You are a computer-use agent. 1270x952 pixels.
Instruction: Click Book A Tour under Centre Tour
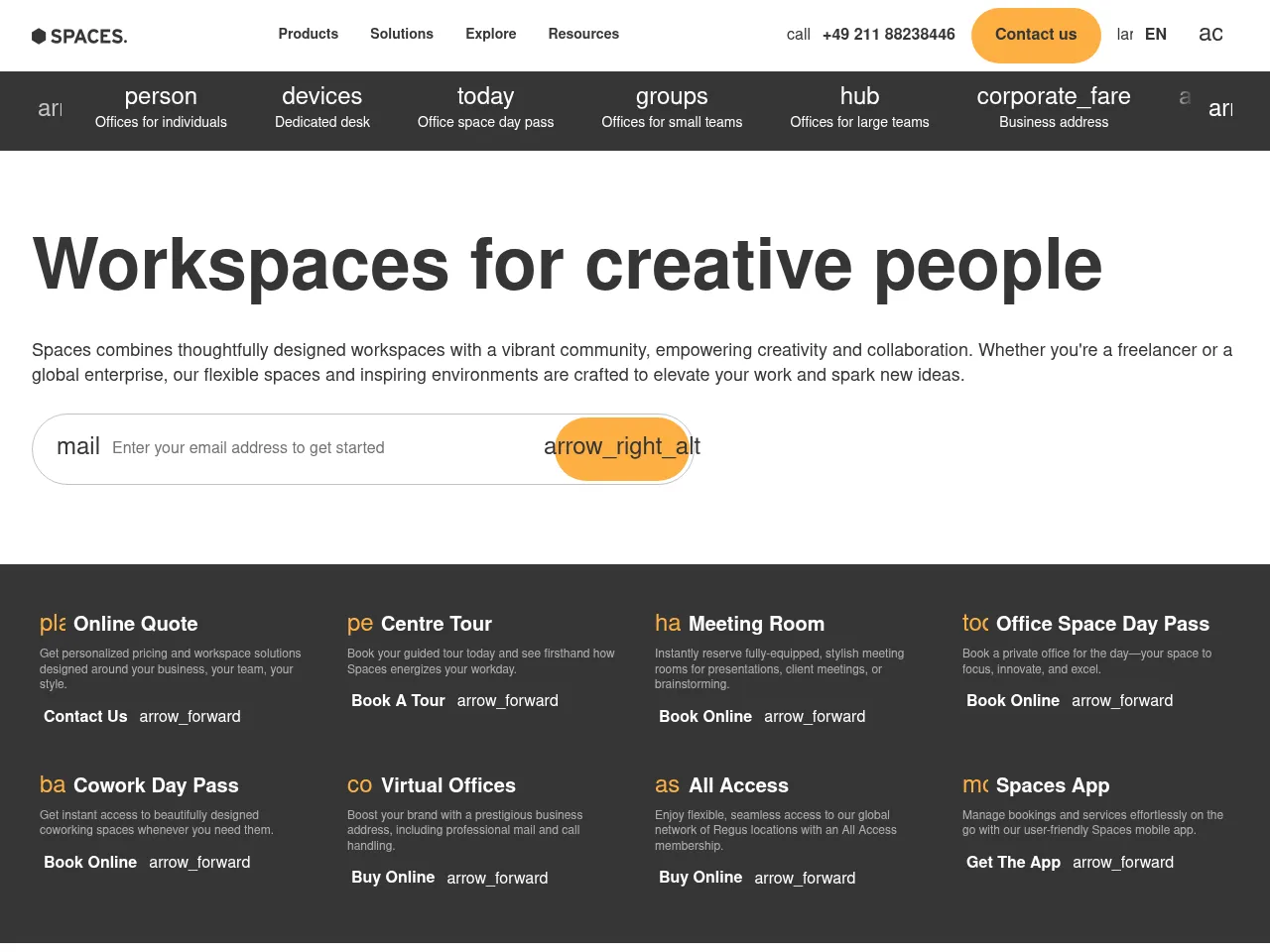pos(398,700)
